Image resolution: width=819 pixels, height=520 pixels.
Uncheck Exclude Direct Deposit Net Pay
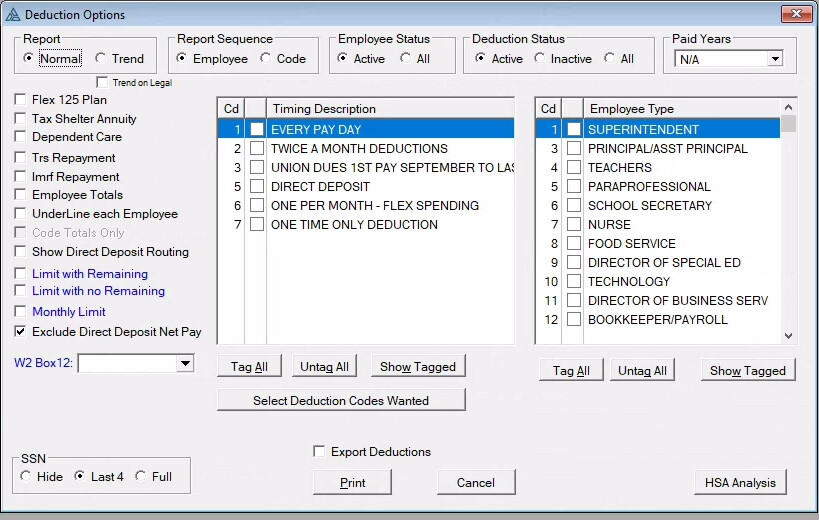[x=21, y=331]
